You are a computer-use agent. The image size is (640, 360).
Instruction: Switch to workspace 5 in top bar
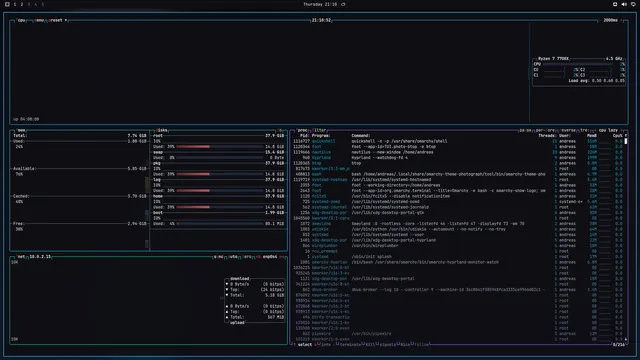(42, 4)
